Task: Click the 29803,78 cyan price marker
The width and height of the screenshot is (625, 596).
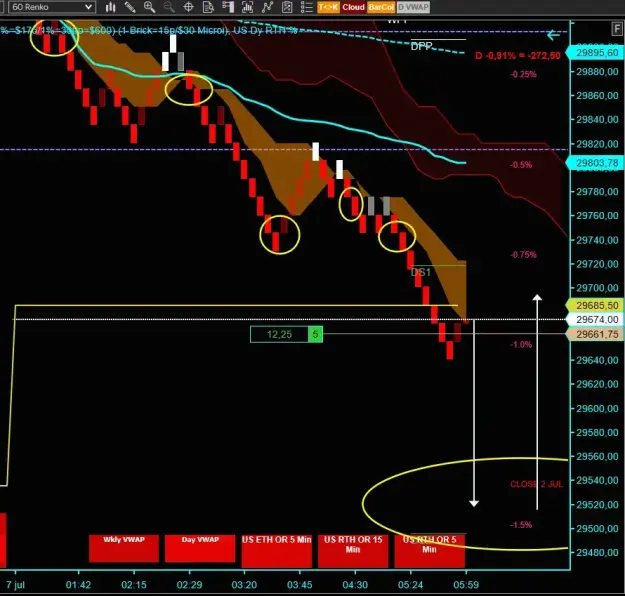Action: click(x=595, y=163)
